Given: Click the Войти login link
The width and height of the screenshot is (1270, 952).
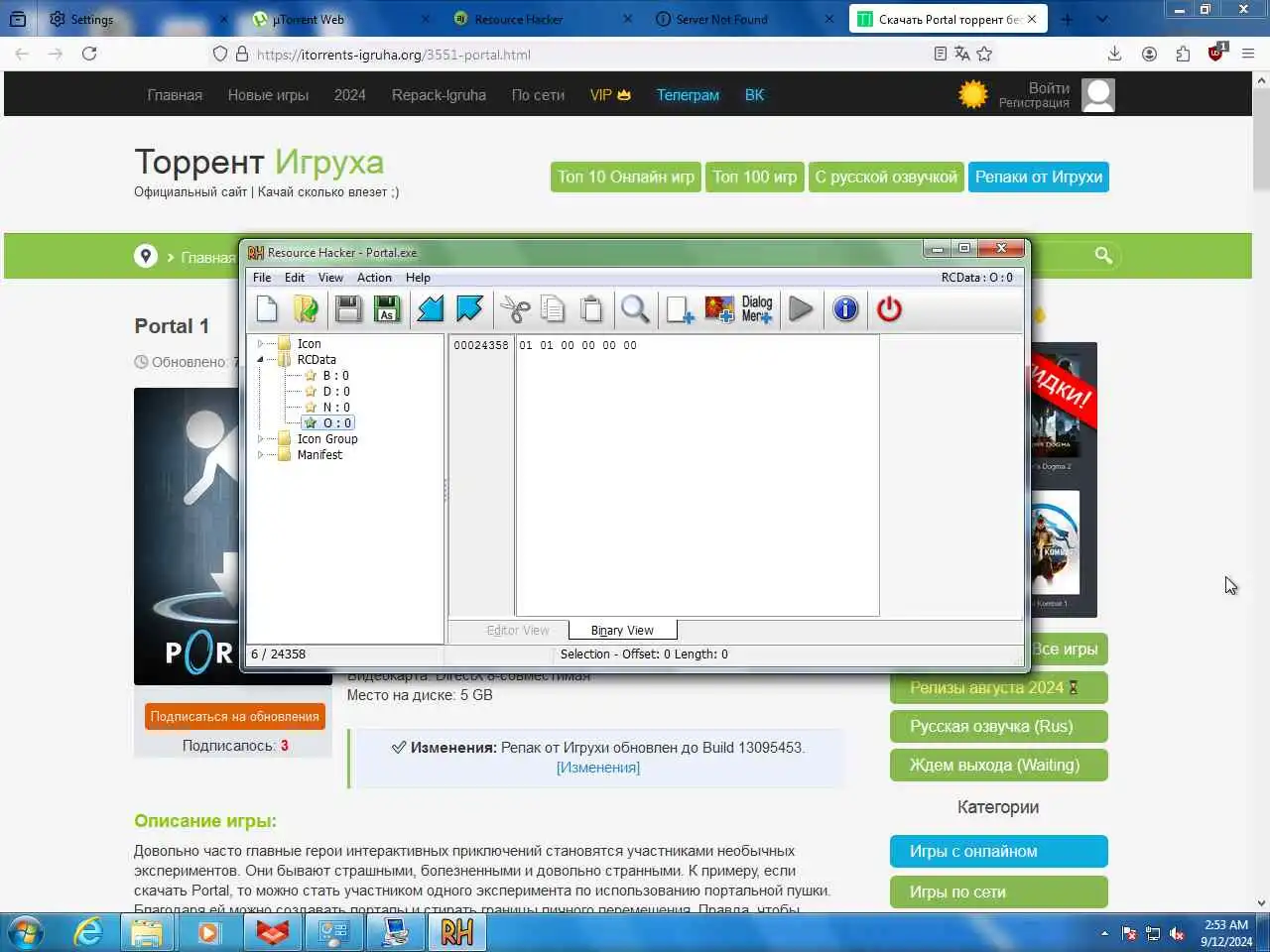Looking at the screenshot, I should coord(1049,88).
